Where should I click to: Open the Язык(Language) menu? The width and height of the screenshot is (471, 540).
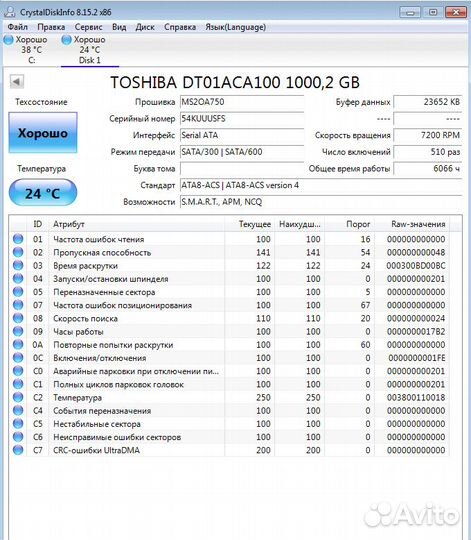(x=236, y=27)
